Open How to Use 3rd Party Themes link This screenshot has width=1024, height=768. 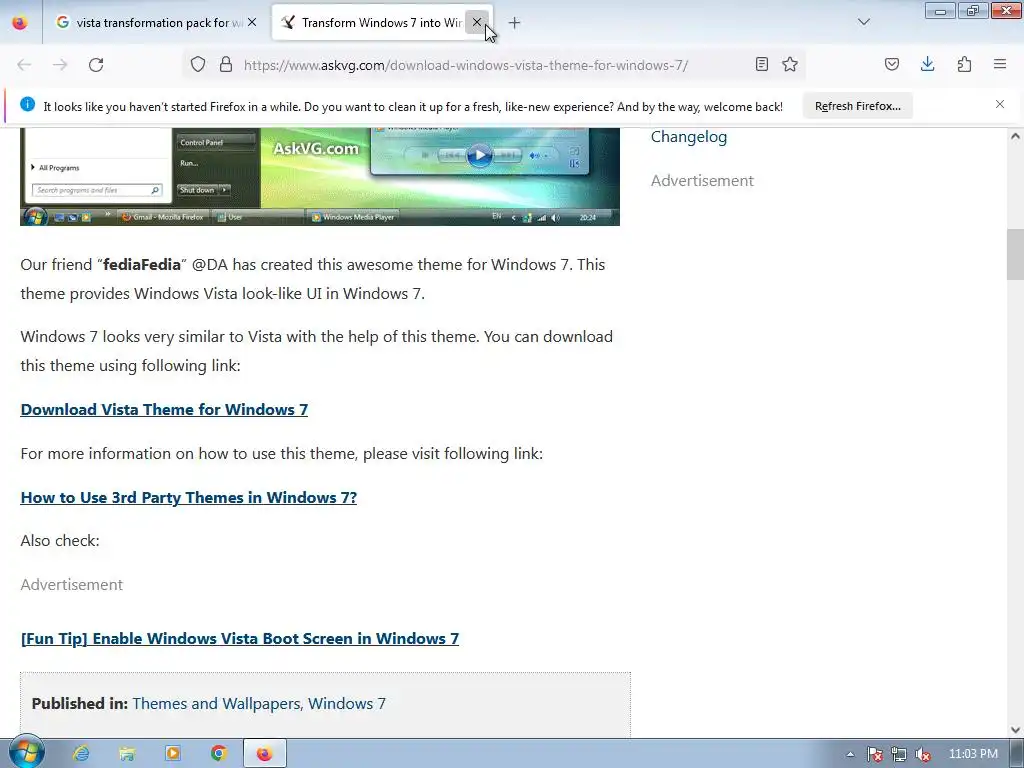pos(189,498)
